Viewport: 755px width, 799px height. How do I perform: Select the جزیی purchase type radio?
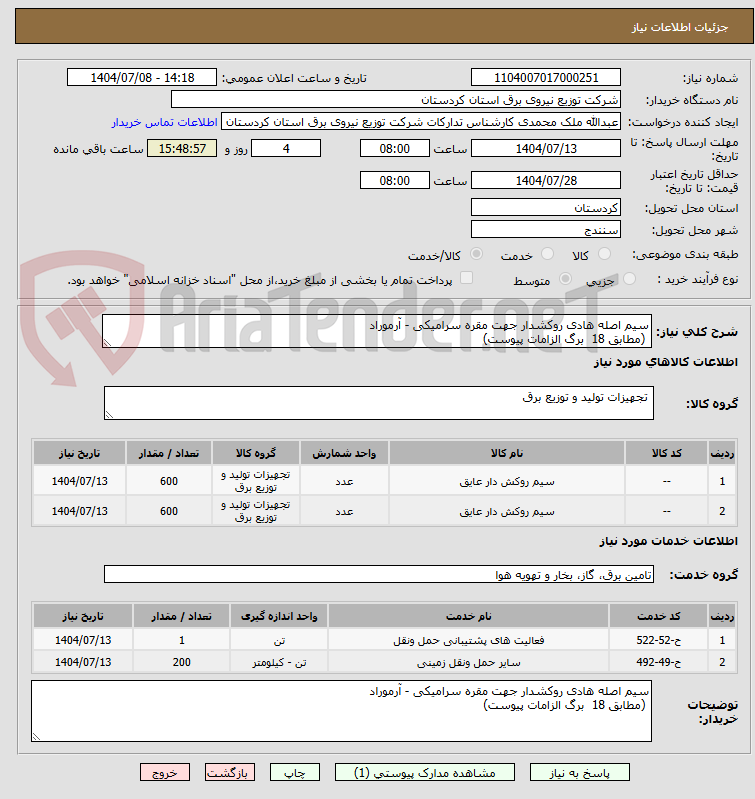coord(629,279)
